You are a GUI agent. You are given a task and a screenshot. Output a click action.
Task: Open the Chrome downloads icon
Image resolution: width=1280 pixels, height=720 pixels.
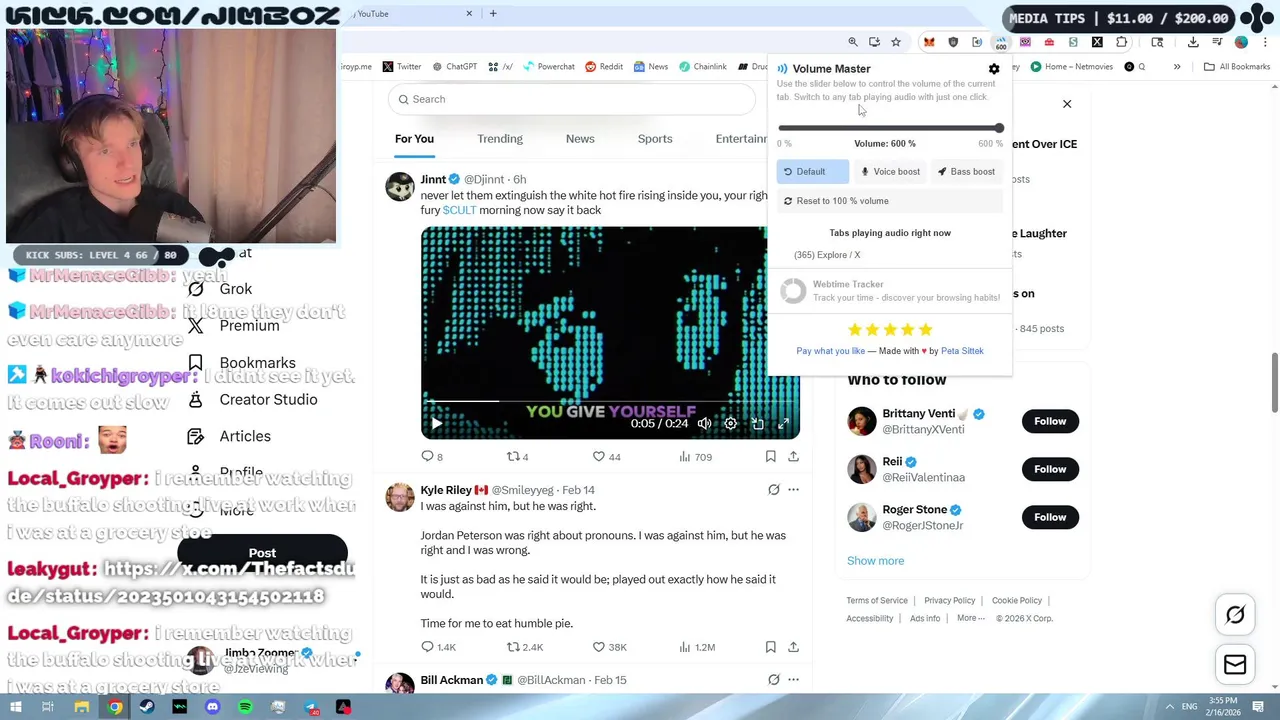click(x=1193, y=42)
